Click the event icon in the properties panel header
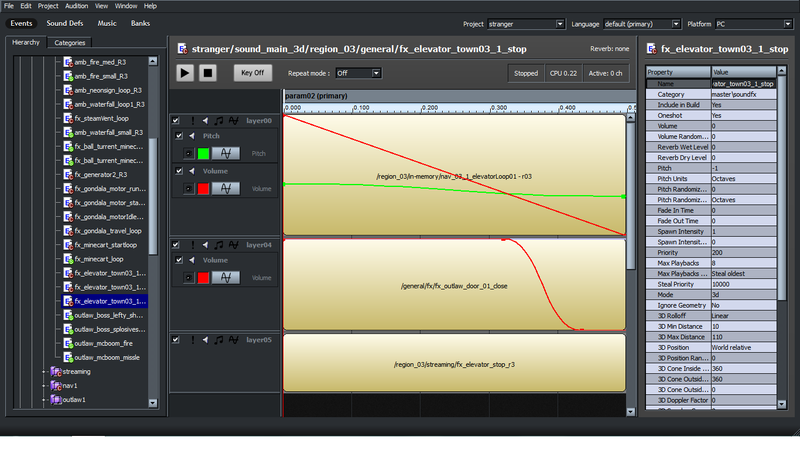 652,48
